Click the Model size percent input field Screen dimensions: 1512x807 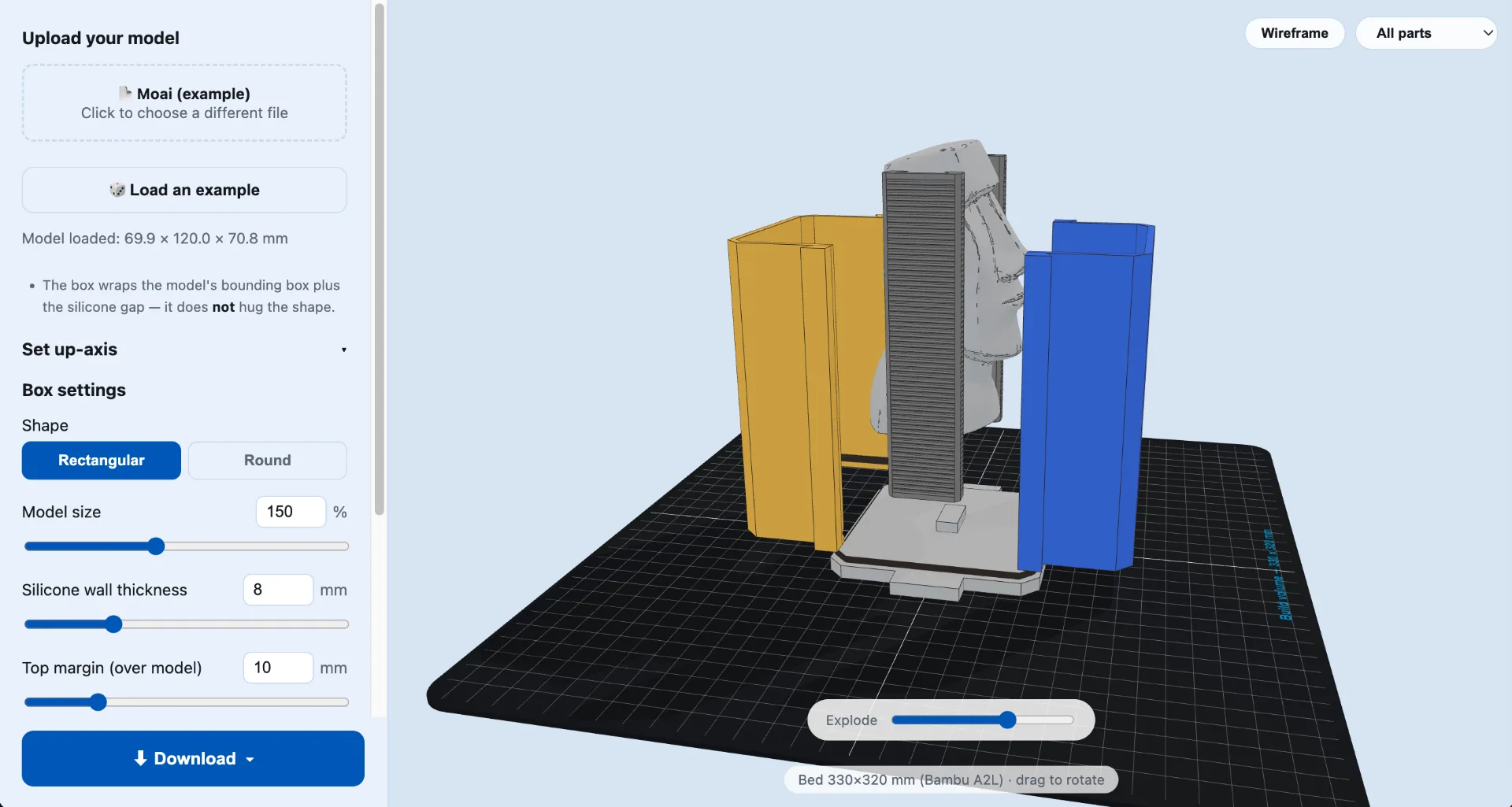[291, 512]
